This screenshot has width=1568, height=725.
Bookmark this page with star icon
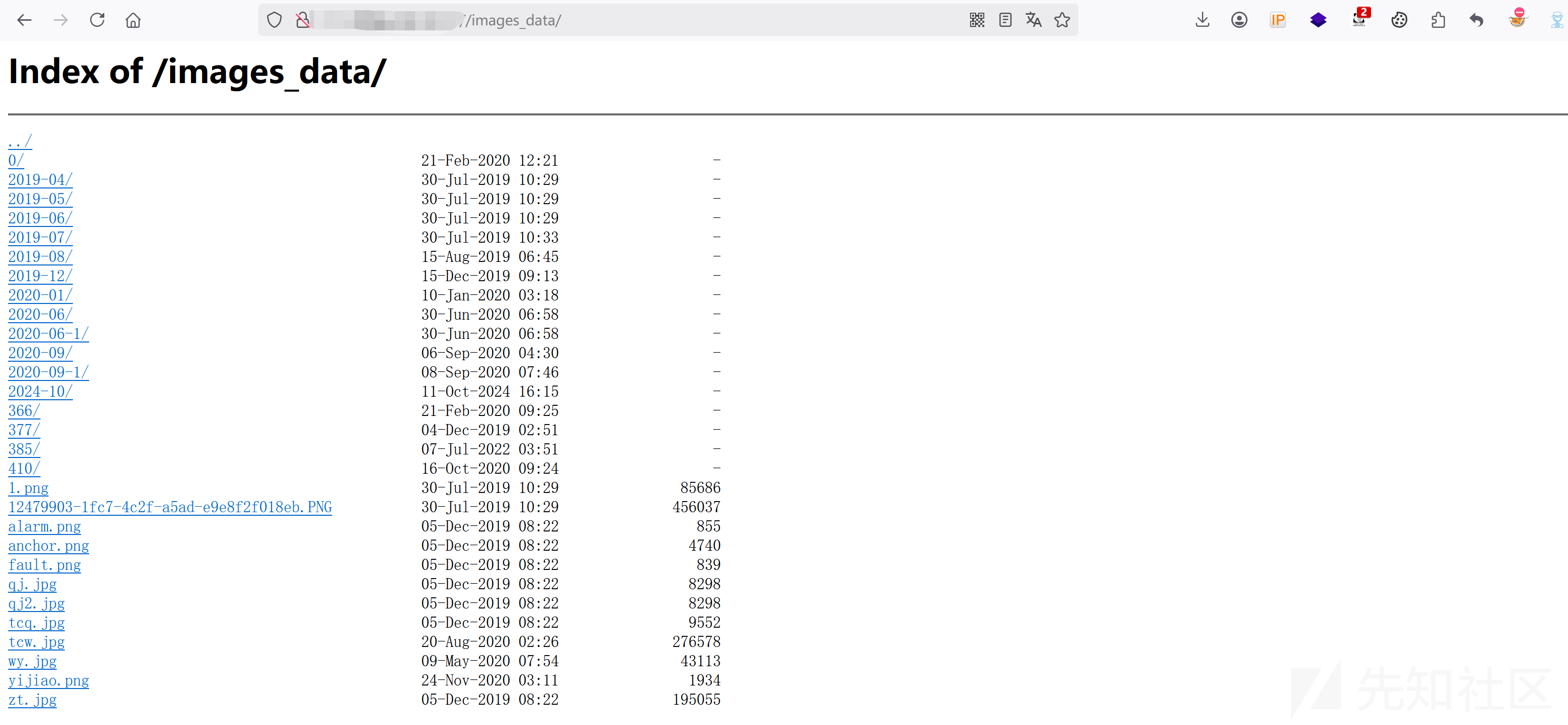click(x=1062, y=20)
